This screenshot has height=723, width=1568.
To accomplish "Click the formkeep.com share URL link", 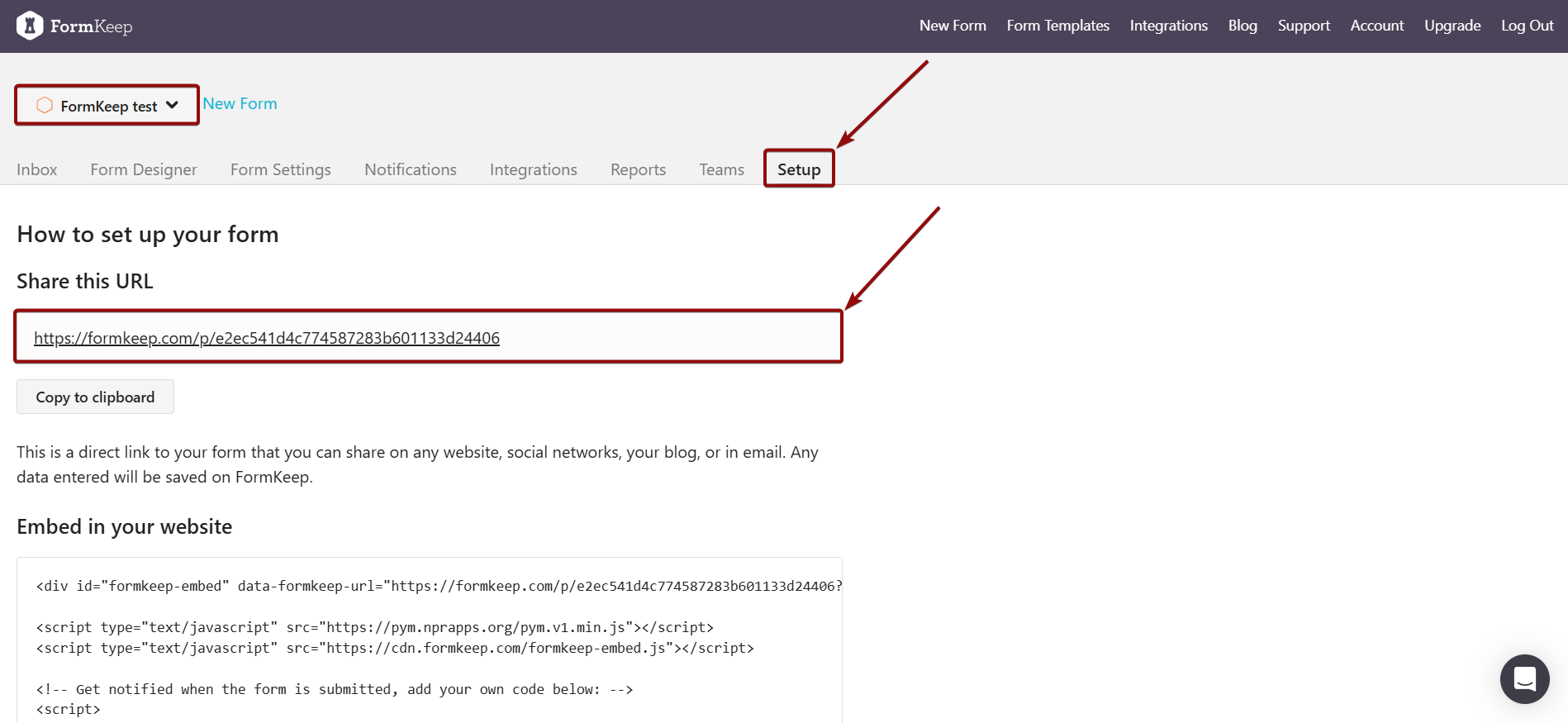I will (x=267, y=338).
